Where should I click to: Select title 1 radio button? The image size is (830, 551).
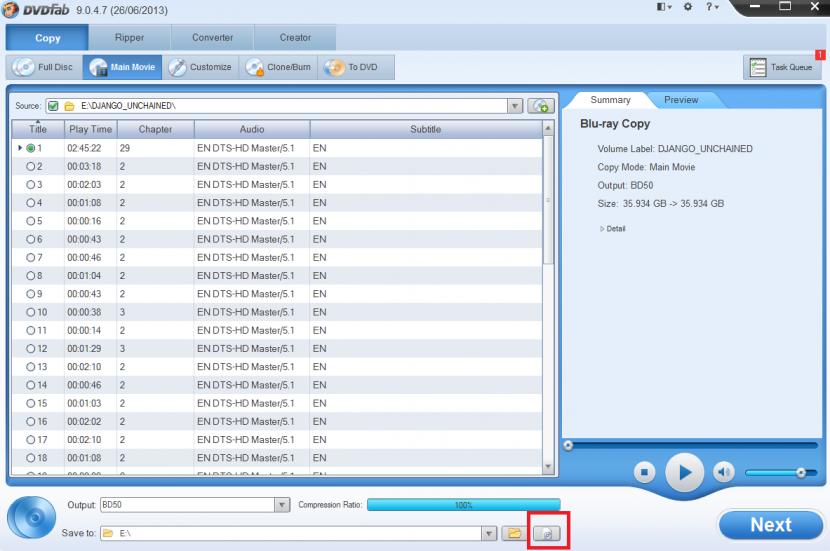pos(31,148)
